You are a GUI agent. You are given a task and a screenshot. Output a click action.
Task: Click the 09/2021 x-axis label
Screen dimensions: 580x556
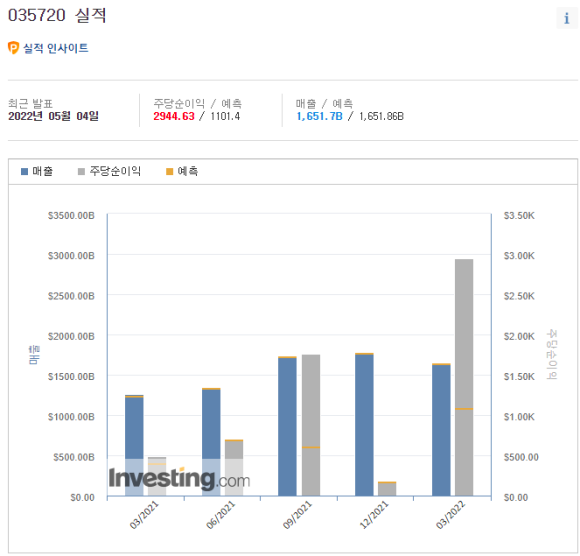coord(297,515)
